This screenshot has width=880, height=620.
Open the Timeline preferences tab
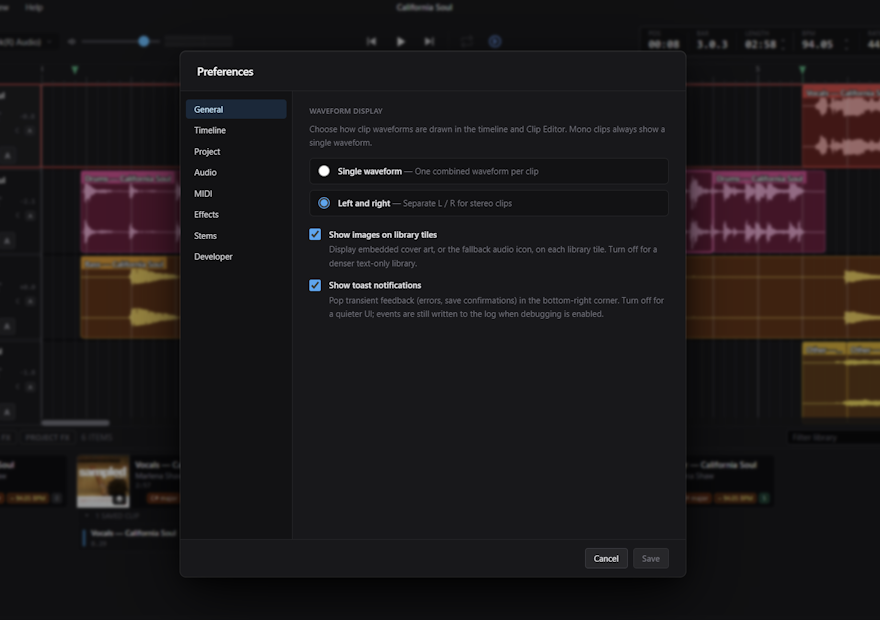[236, 130]
